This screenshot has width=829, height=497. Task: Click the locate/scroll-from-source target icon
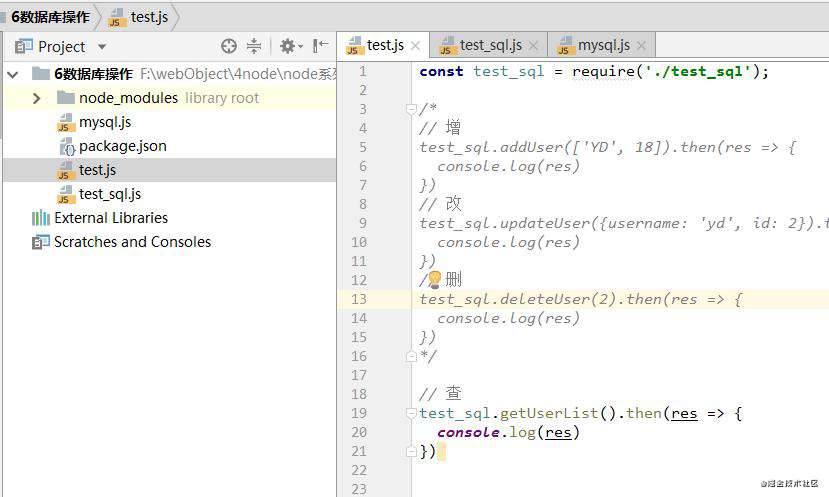[228, 47]
